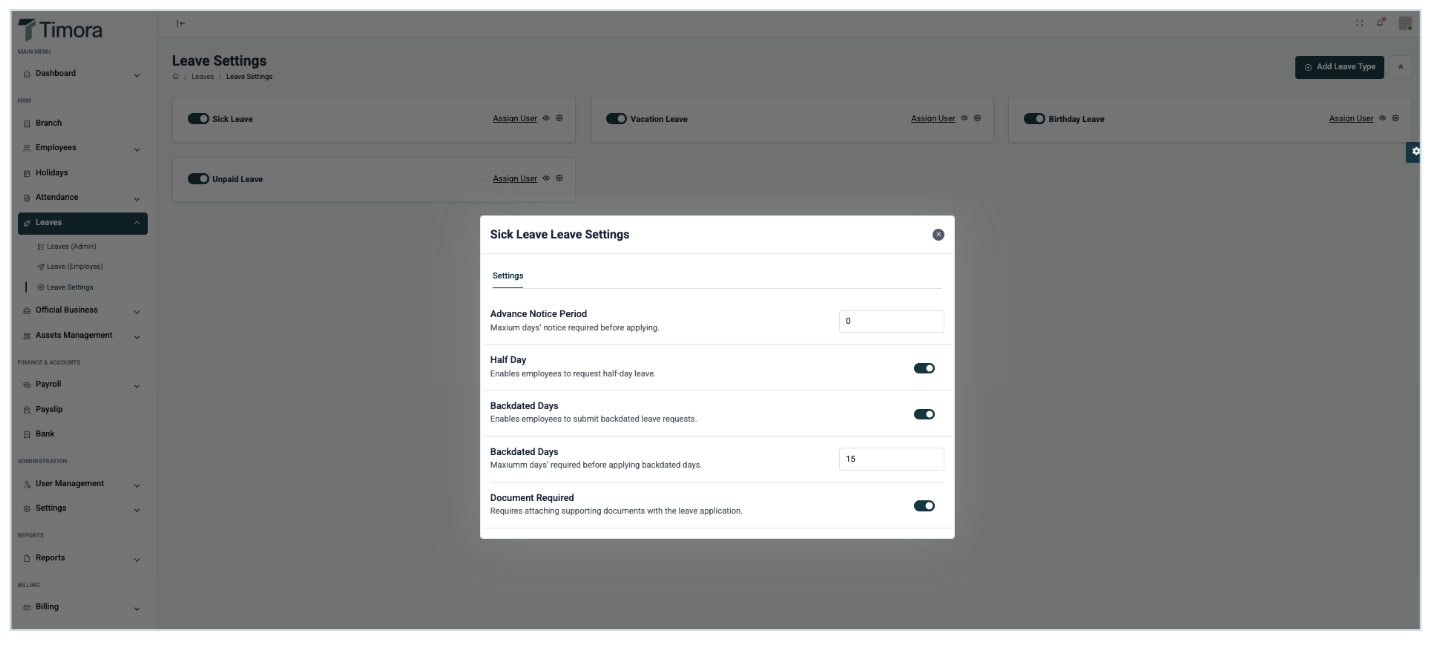Expand the Dashboard menu chevron
This screenshot has width=1440, height=650.
(137, 74)
